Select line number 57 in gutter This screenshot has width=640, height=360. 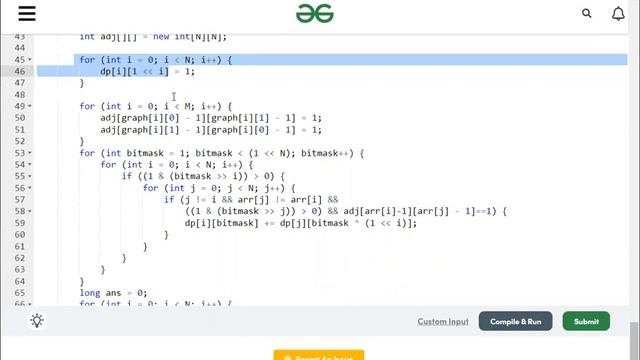click(20, 200)
